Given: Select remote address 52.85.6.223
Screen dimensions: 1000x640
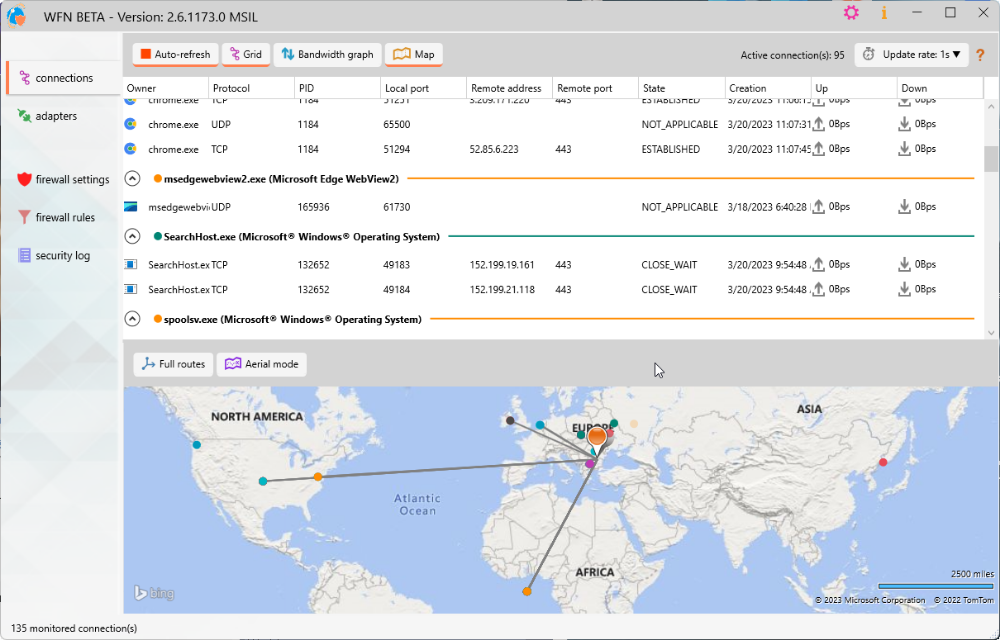Looking at the screenshot, I should (494, 149).
